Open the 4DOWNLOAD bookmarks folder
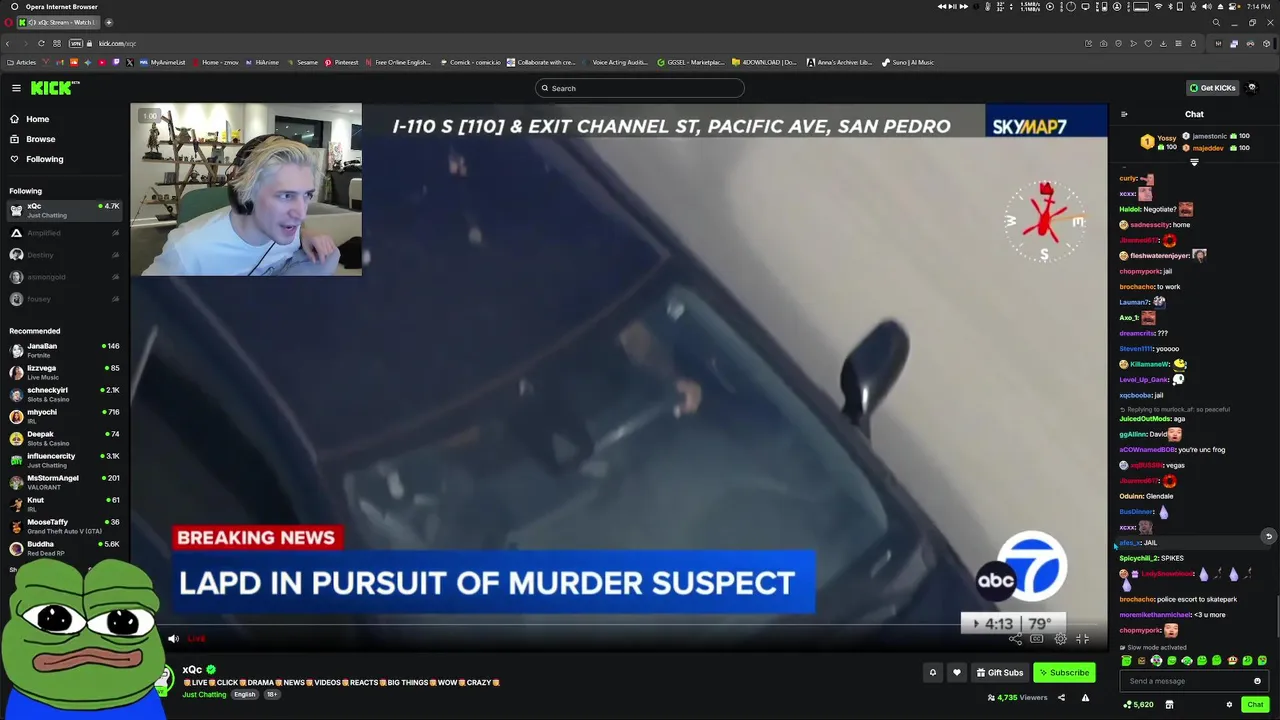The image size is (1280, 720). 764,62
